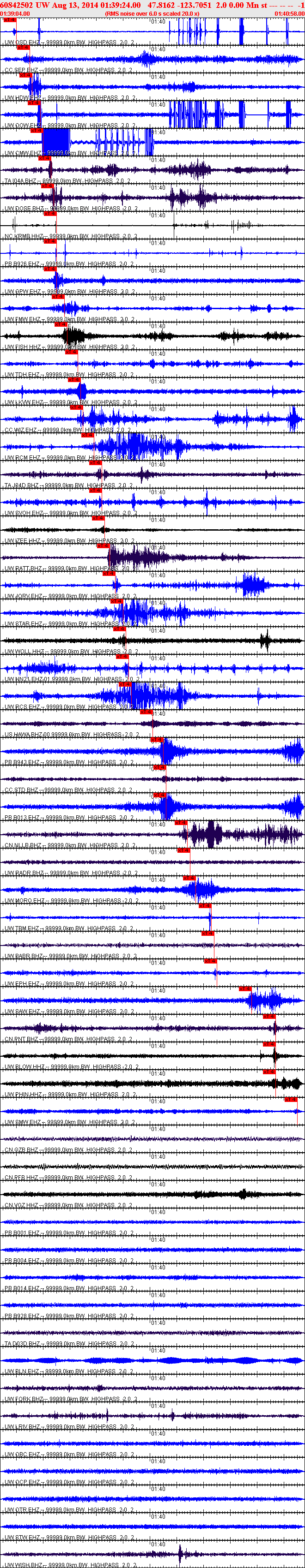Select the UW OOW EHZ trace label
This screenshot has height=1568, width=305.
70,126
